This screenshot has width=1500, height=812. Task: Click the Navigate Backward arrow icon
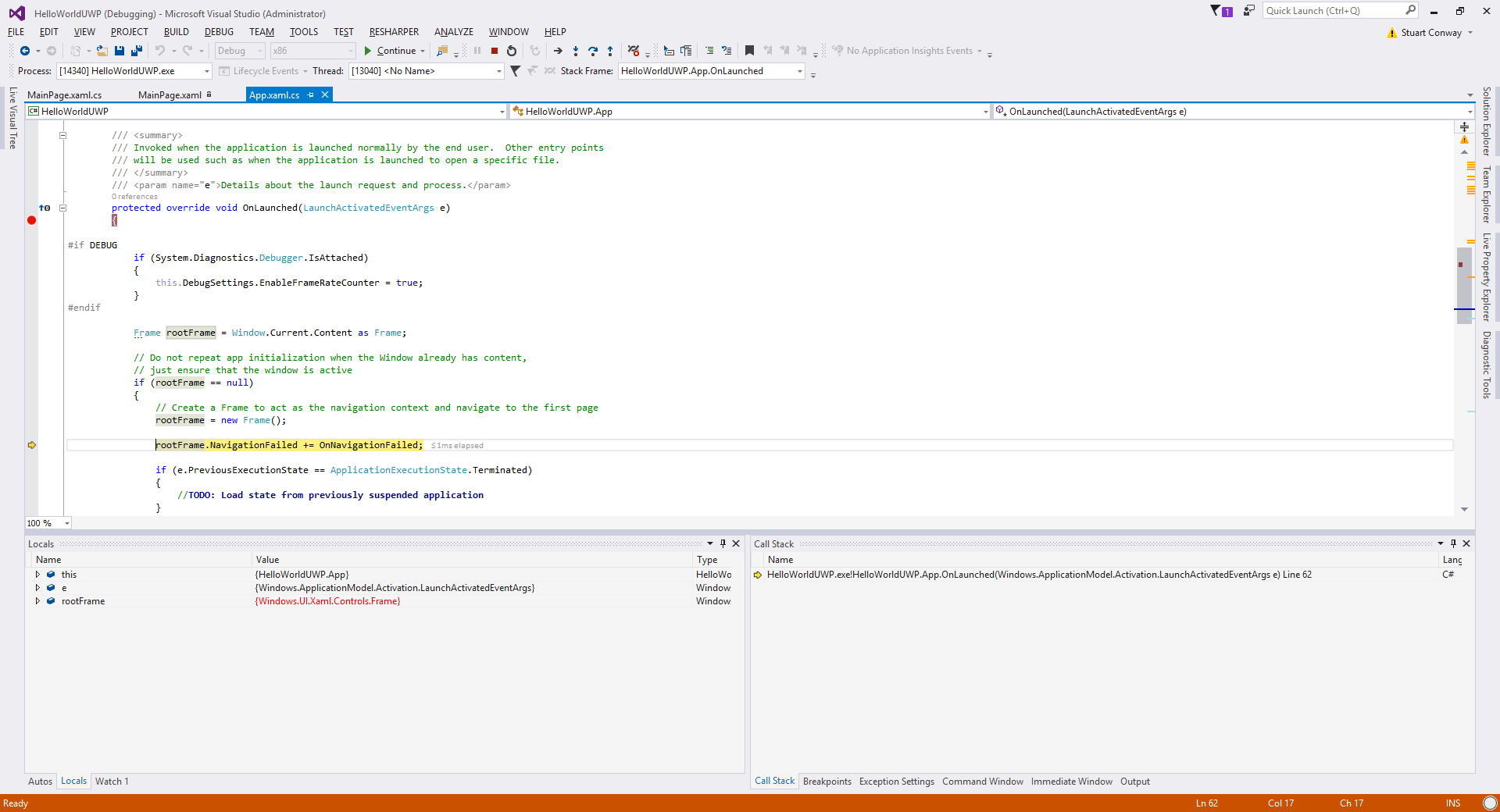25,51
